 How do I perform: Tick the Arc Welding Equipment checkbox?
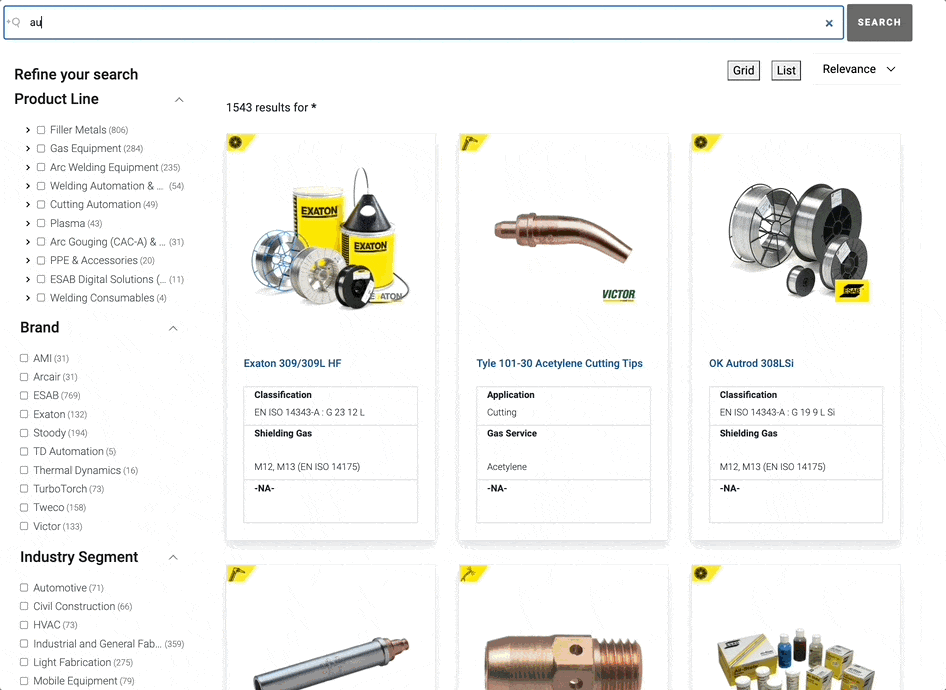pyautogui.click(x=41, y=168)
